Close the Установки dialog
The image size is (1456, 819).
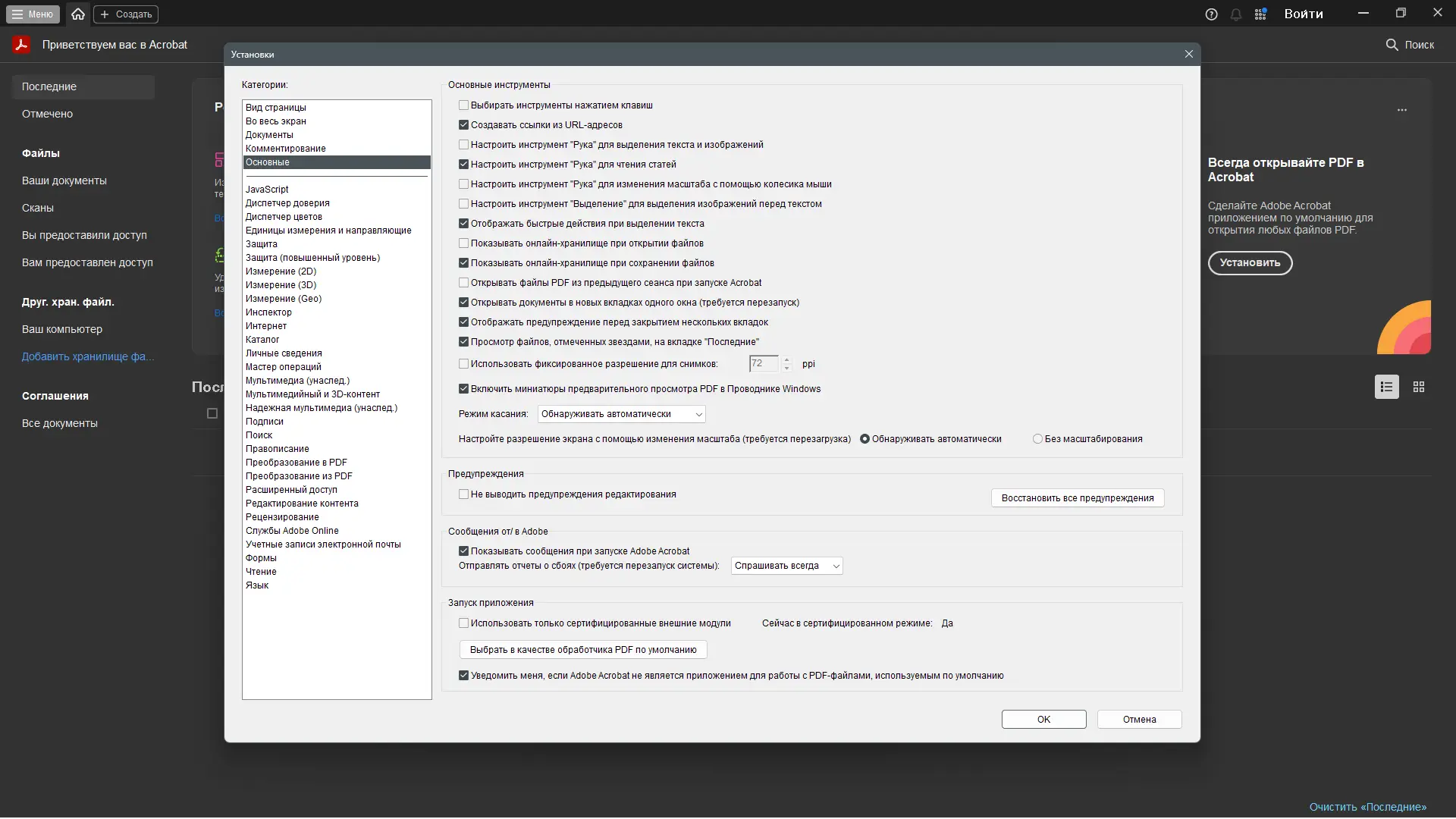(1188, 54)
